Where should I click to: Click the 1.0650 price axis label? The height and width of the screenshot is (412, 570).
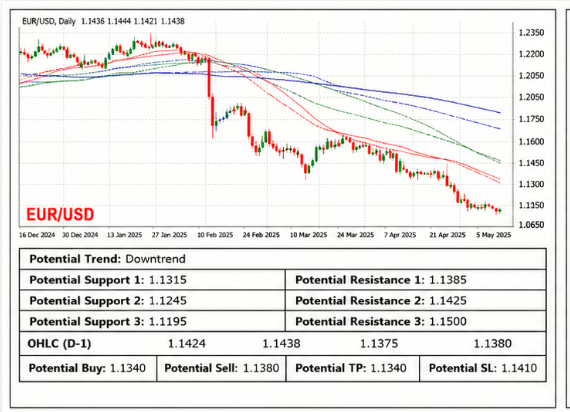[531, 225]
